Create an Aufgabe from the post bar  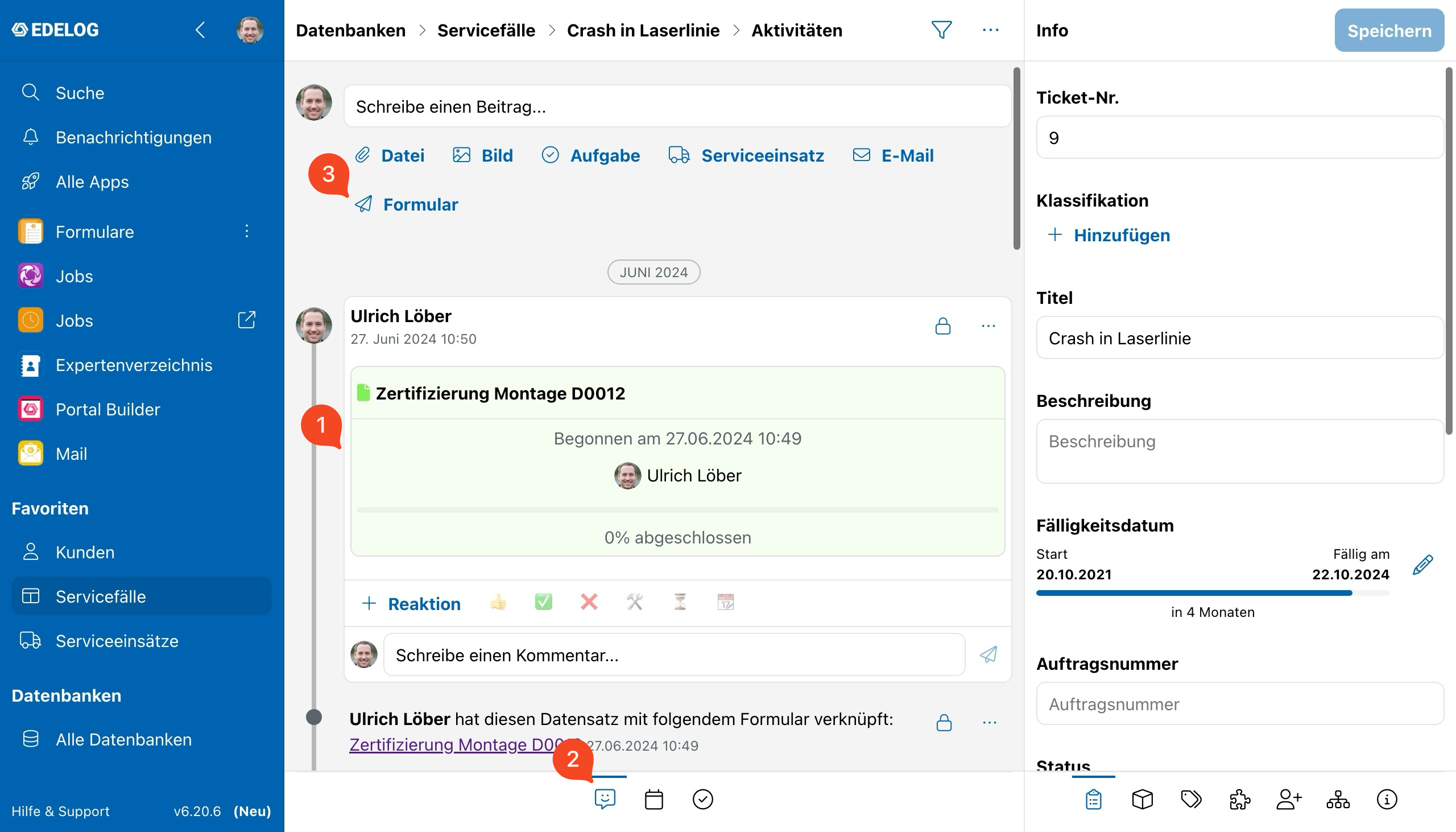(x=591, y=155)
